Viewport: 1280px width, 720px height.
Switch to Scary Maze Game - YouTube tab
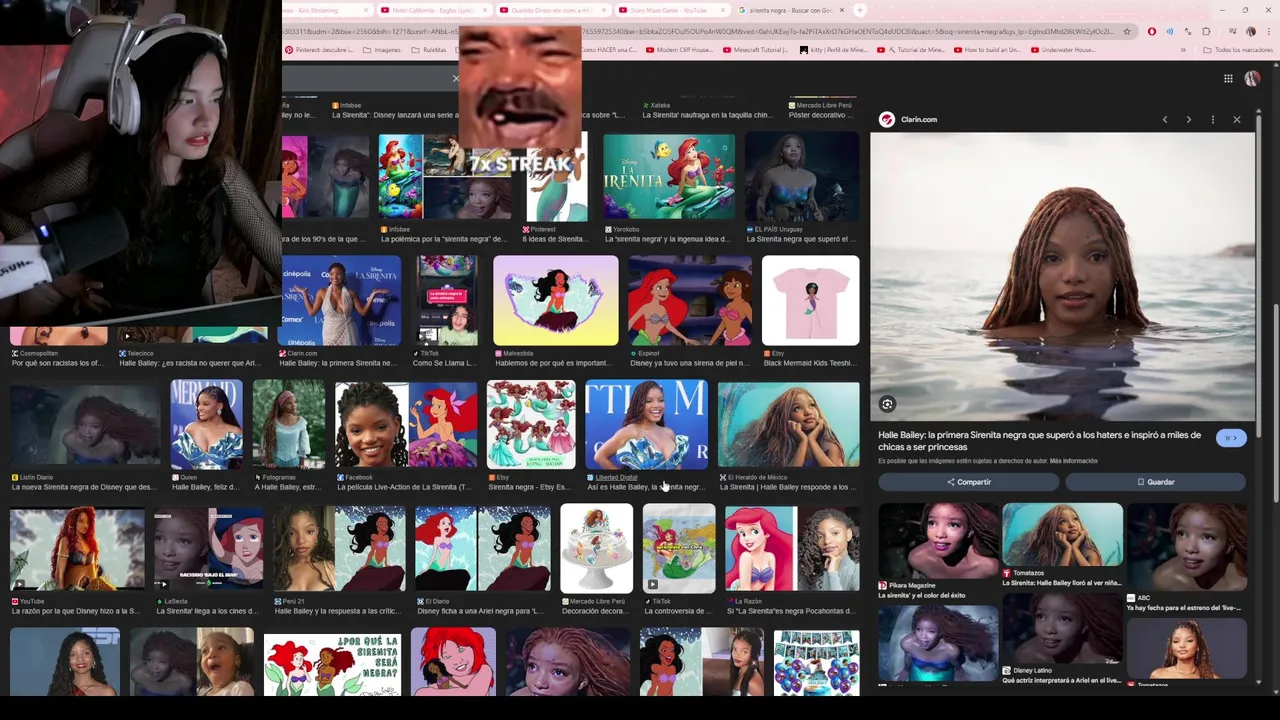672,10
